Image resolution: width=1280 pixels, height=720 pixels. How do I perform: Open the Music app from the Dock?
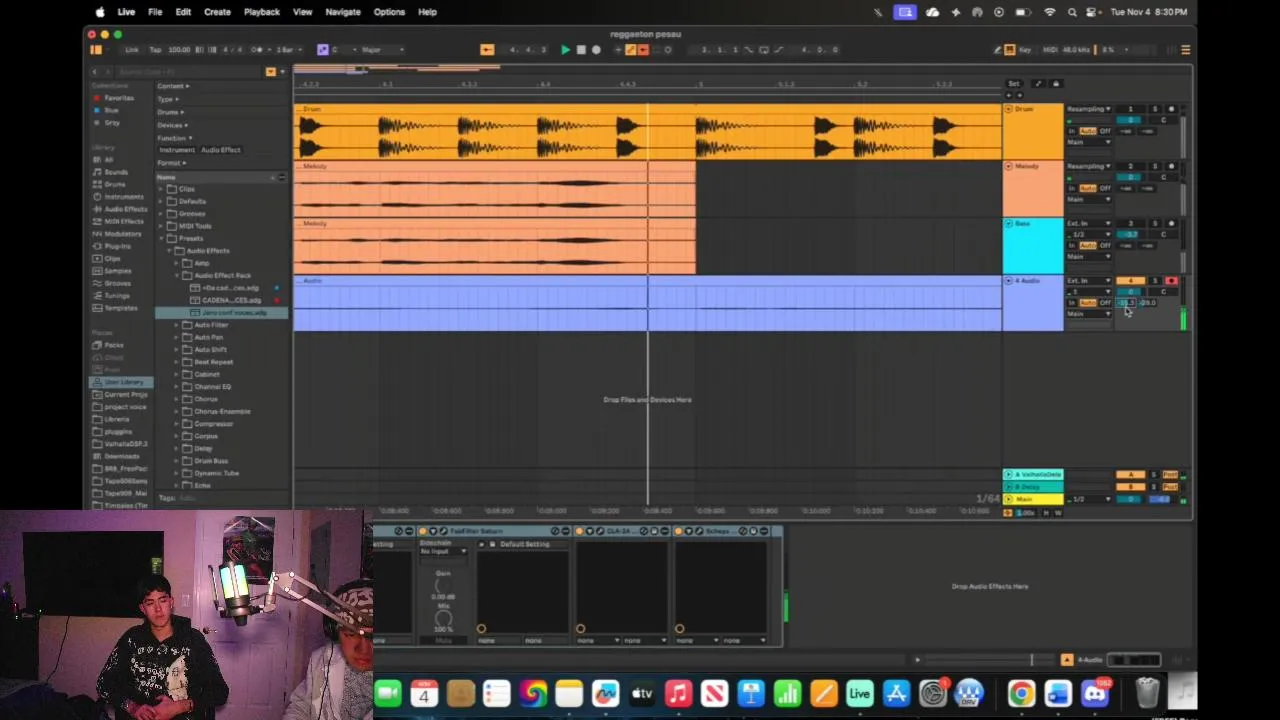coord(678,693)
